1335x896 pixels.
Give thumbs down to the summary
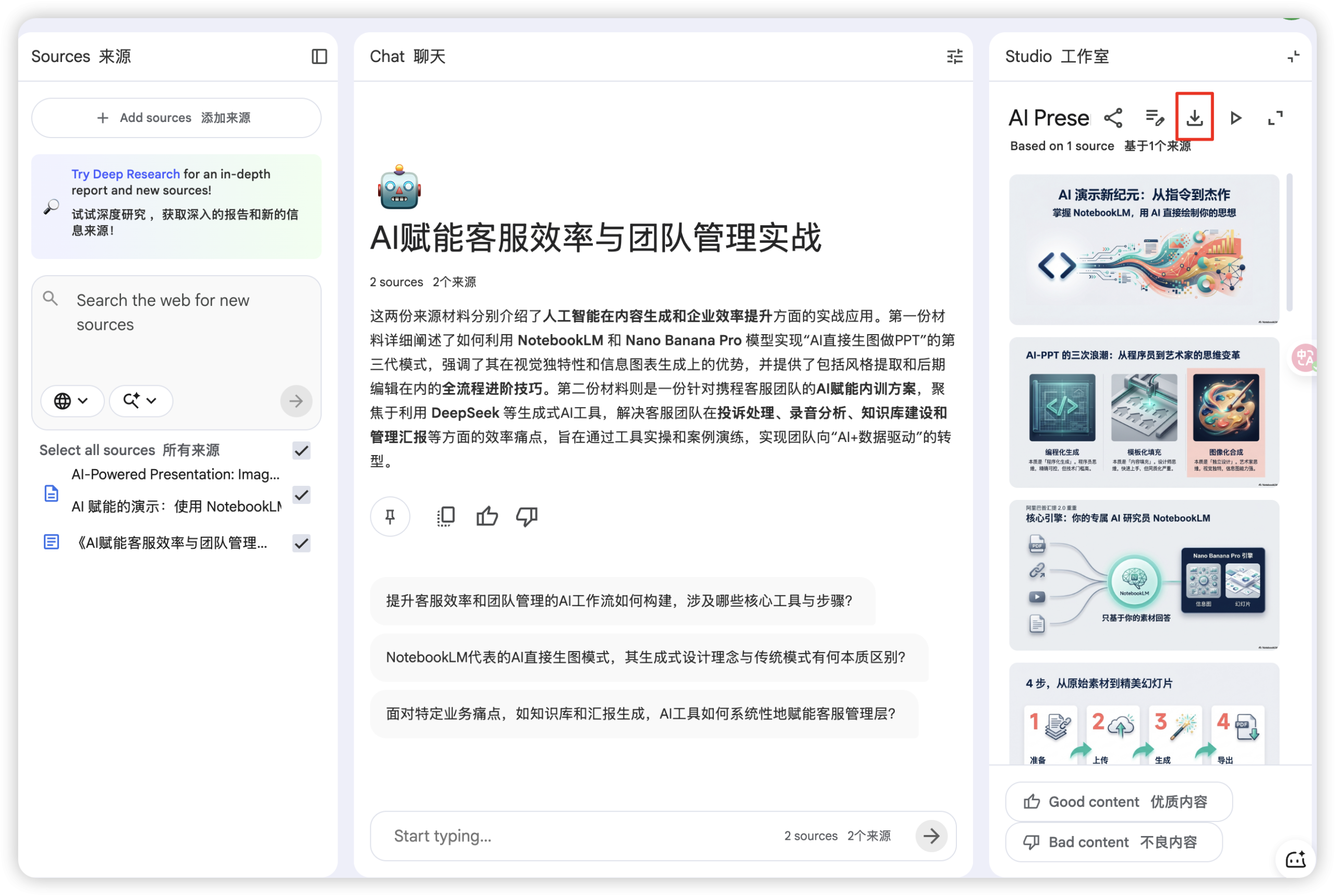[x=526, y=516]
